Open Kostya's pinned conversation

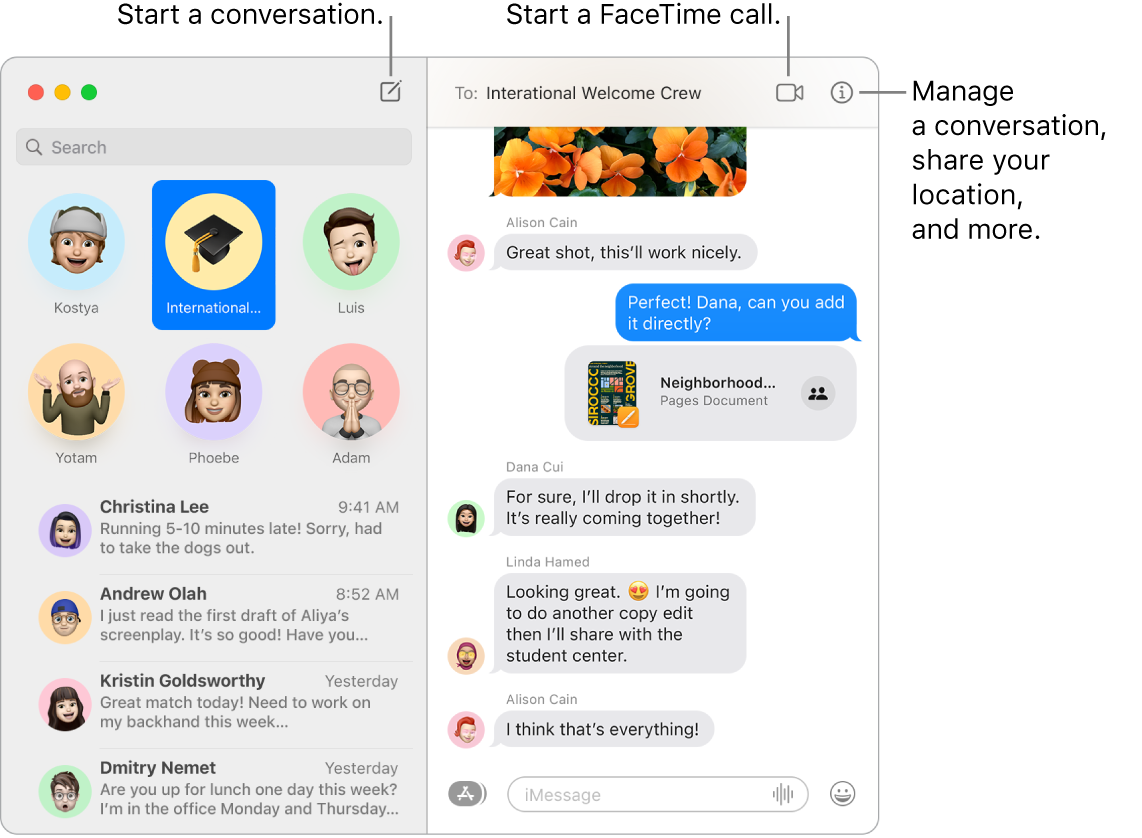(x=76, y=241)
